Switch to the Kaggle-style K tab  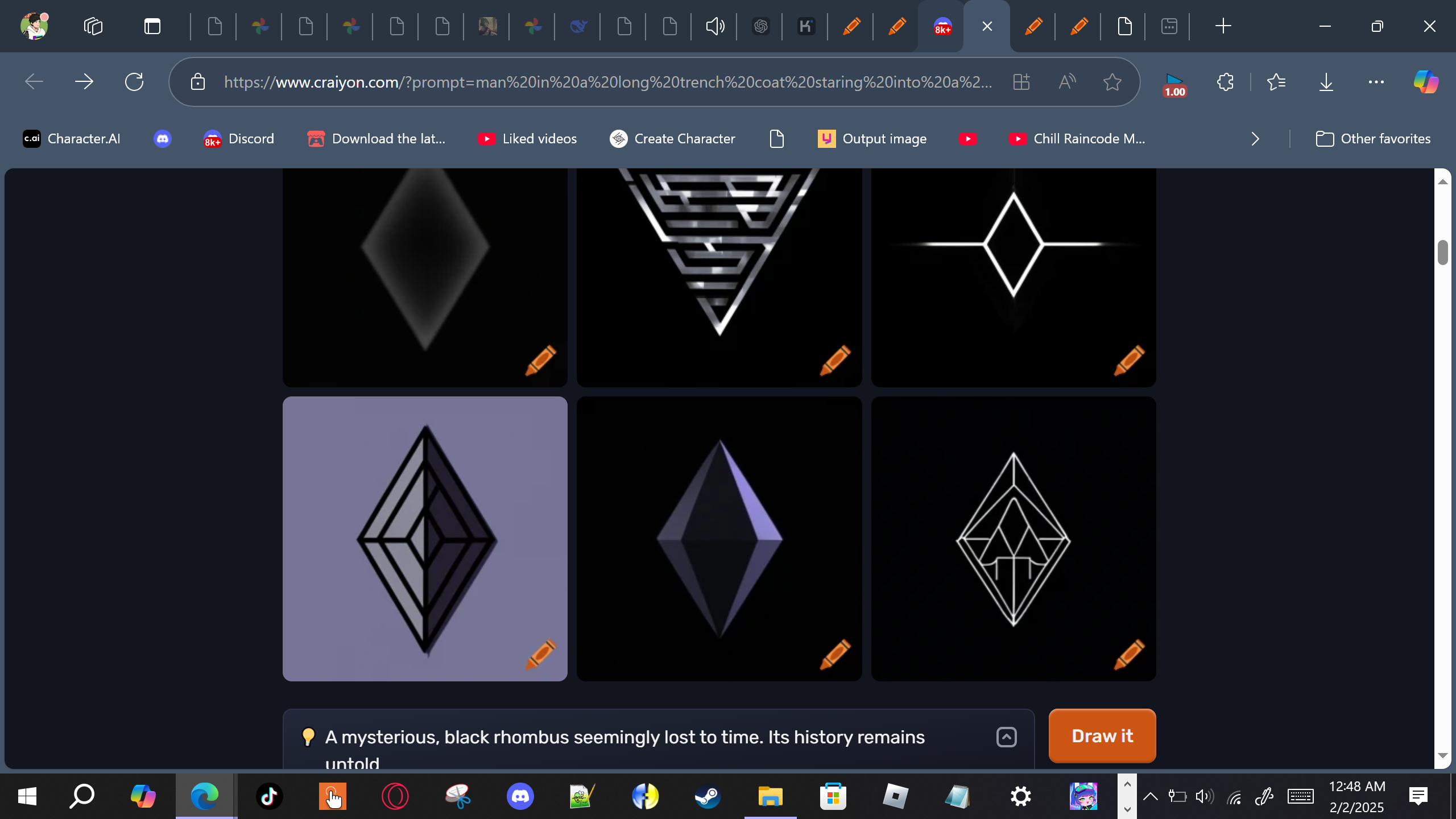coord(806,26)
